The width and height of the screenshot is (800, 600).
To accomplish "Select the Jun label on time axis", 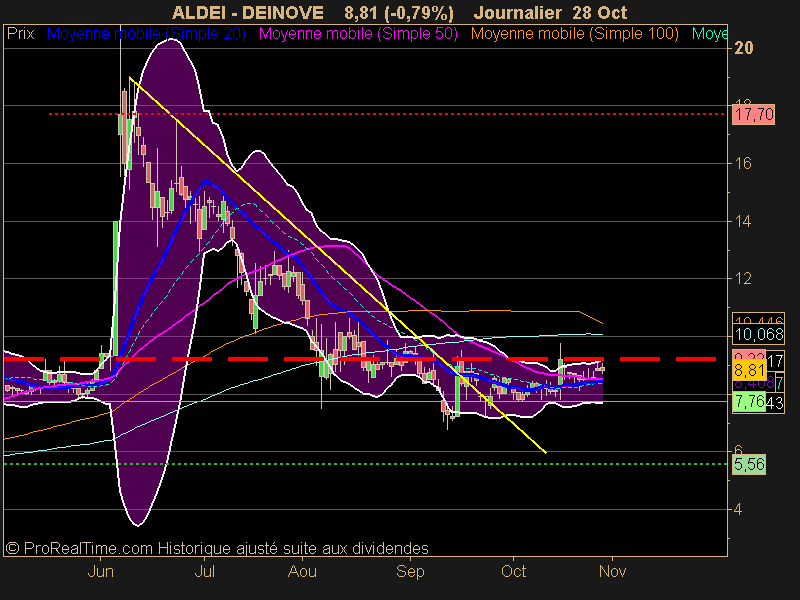I will click(x=101, y=571).
